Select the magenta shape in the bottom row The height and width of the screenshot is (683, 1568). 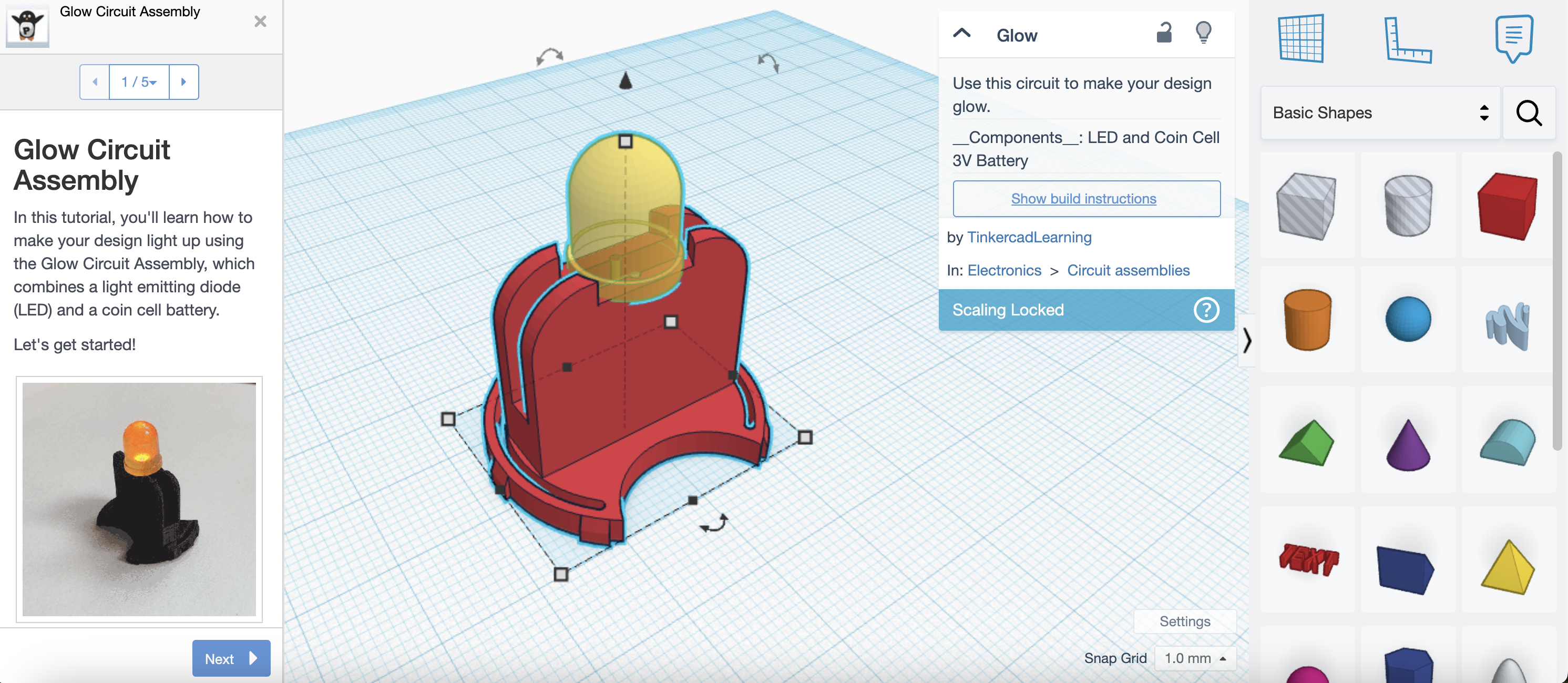coord(1307,675)
